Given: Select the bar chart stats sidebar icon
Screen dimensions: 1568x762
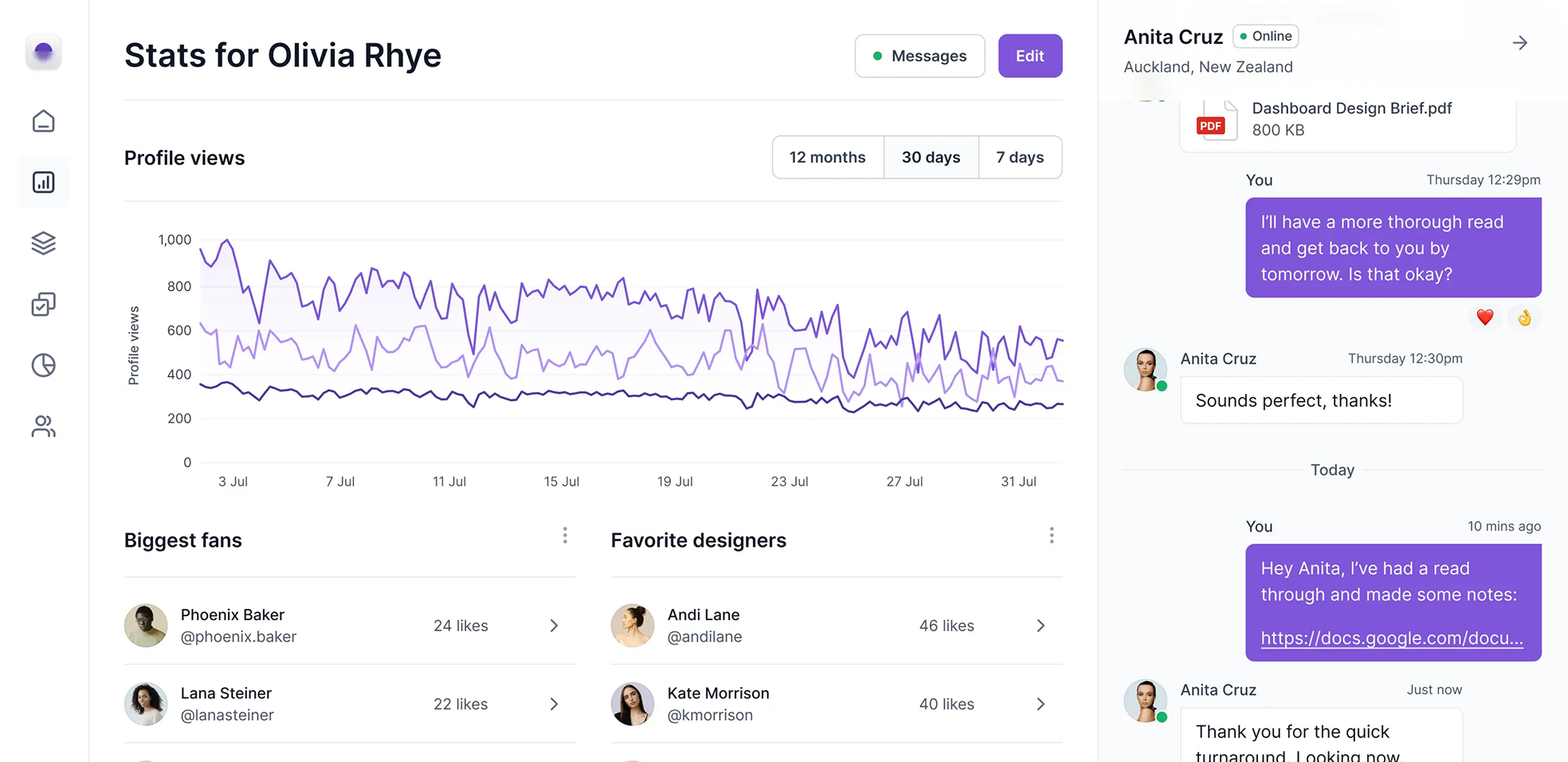Looking at the screenshot, I should point(43,183).
